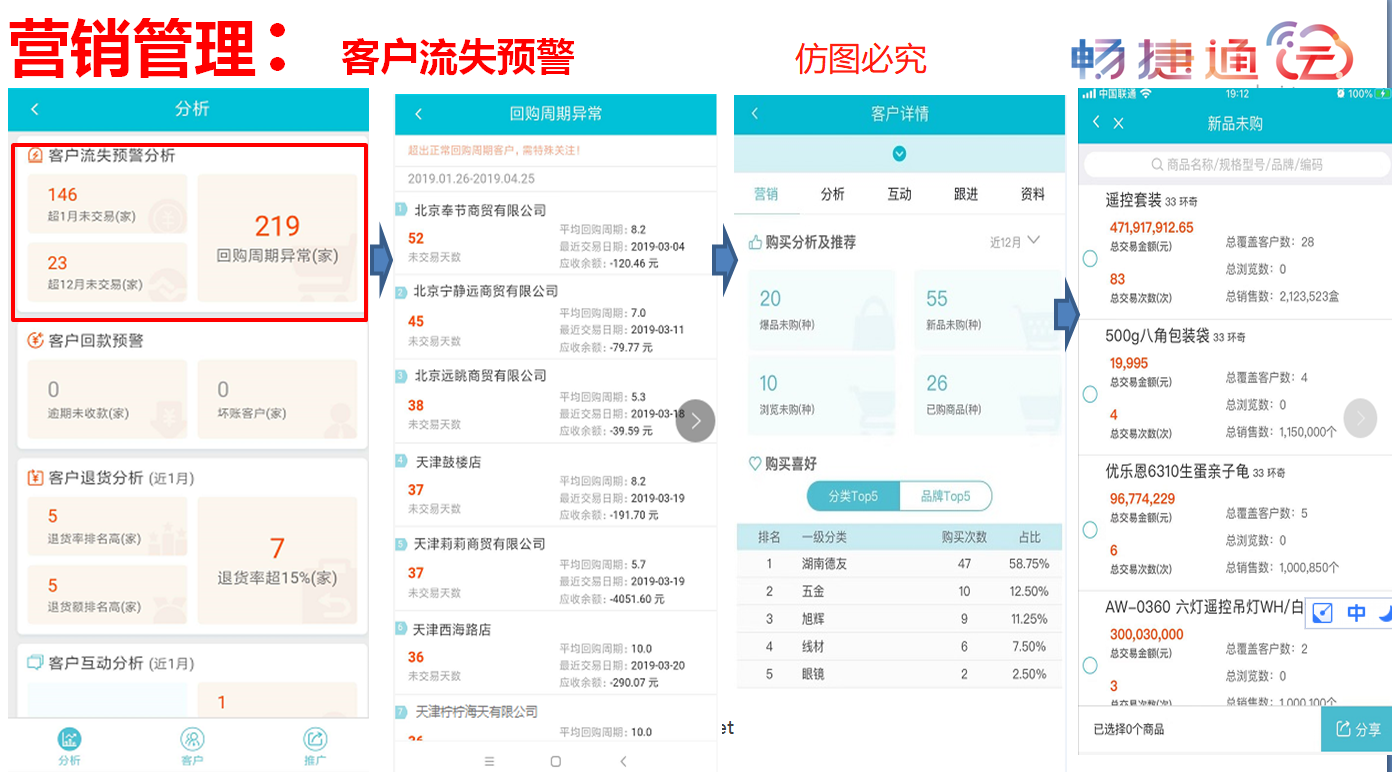Open the 近12月 period dropdown
The height and width of the screenshot is (772, 1392).
[x=1014, y=241]
